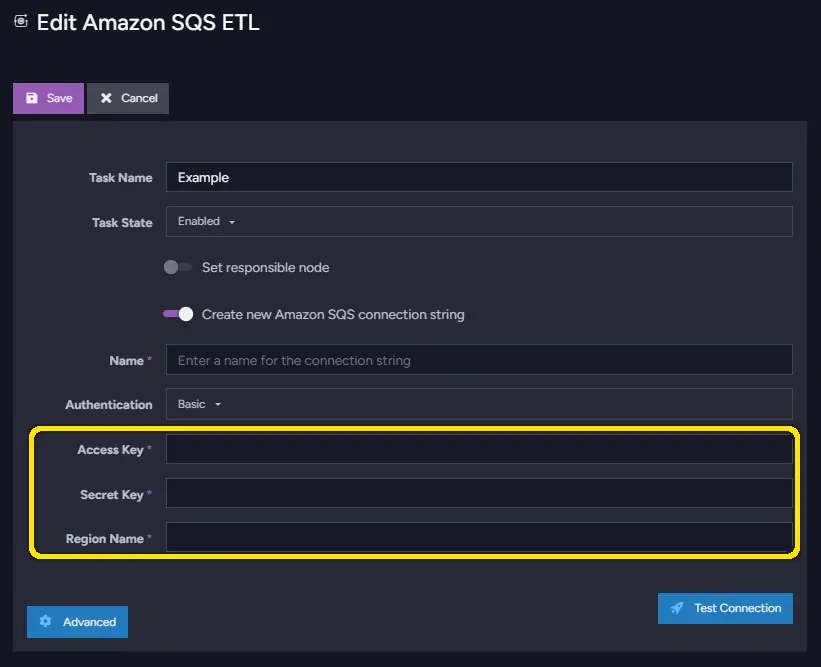Disable Create new Amazon SQS connection string
This screenshot has width=821, height=667.
178,314
